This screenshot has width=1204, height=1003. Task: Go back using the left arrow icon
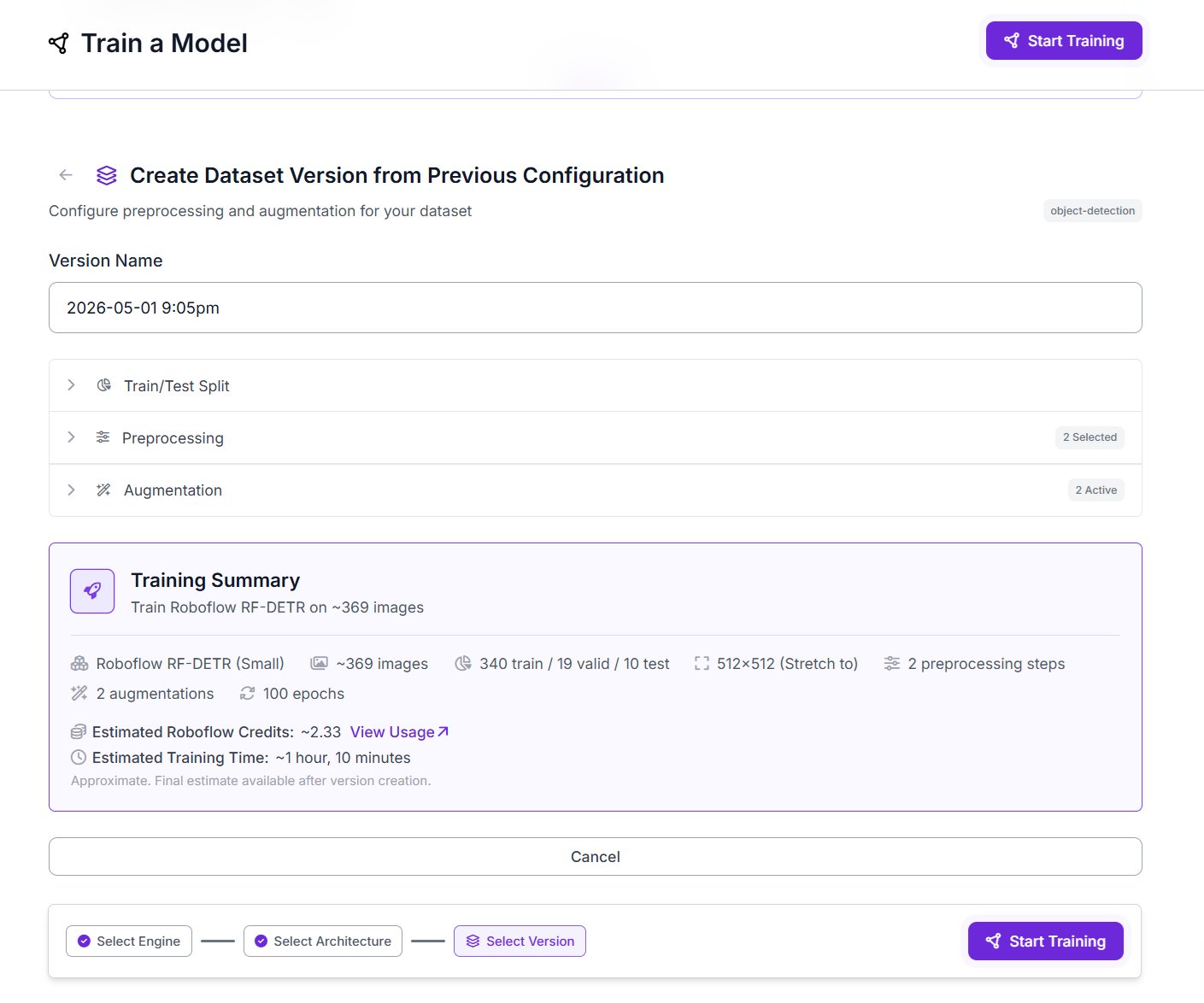(66, 175)
